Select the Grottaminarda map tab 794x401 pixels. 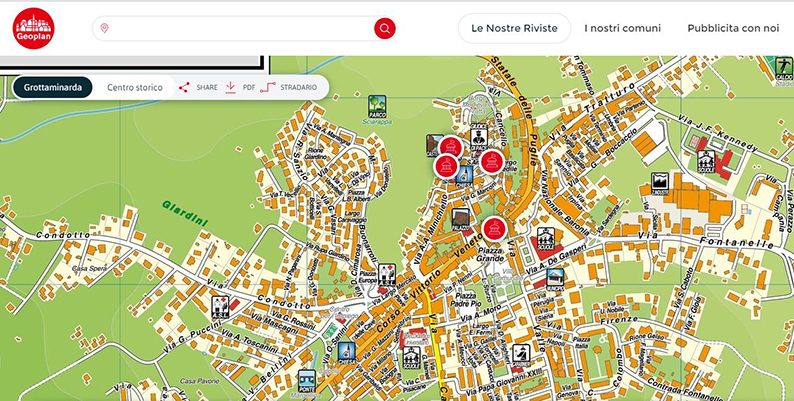[x=53, y=87]
